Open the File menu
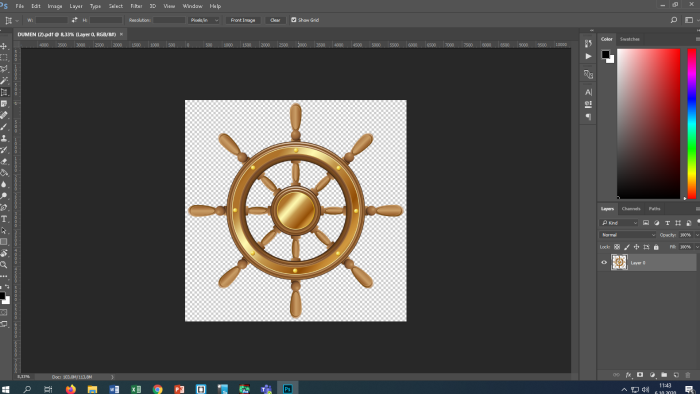 20,6
